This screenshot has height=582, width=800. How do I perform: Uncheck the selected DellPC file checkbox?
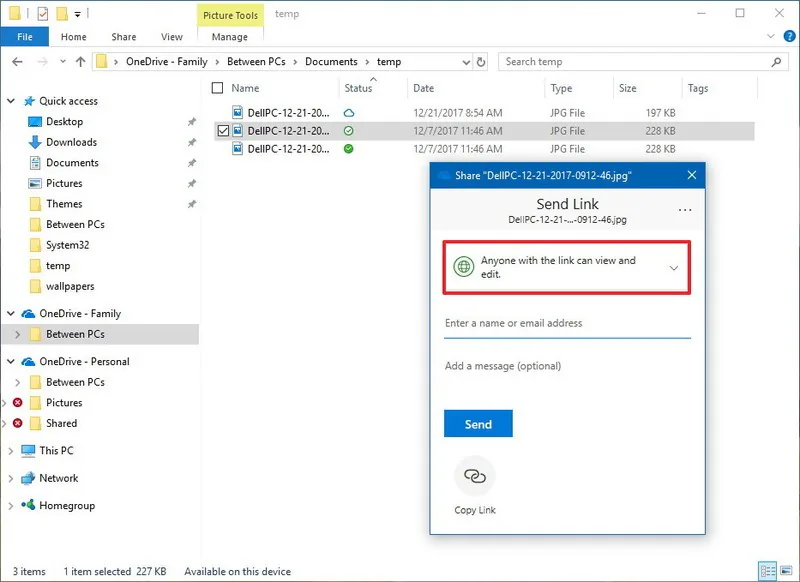223,131
